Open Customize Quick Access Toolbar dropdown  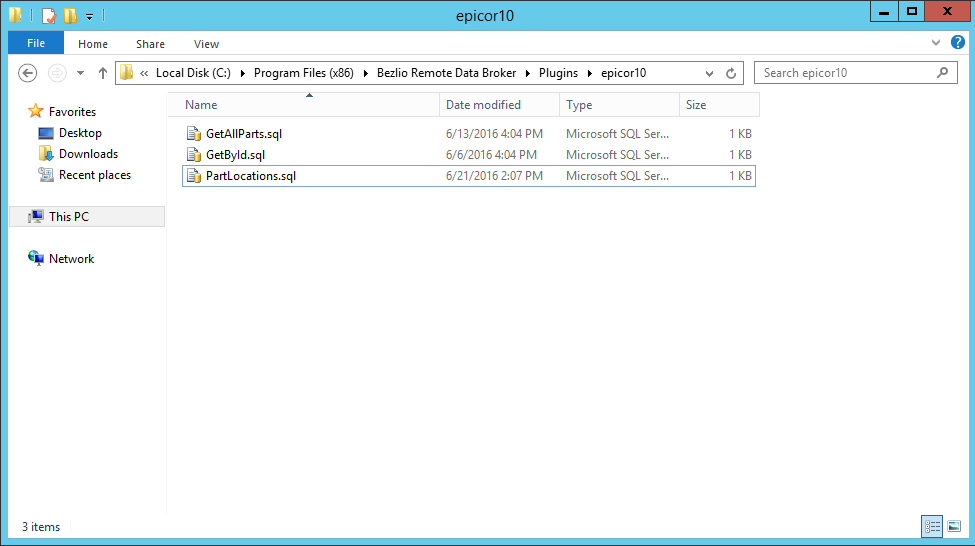point(90,16)
